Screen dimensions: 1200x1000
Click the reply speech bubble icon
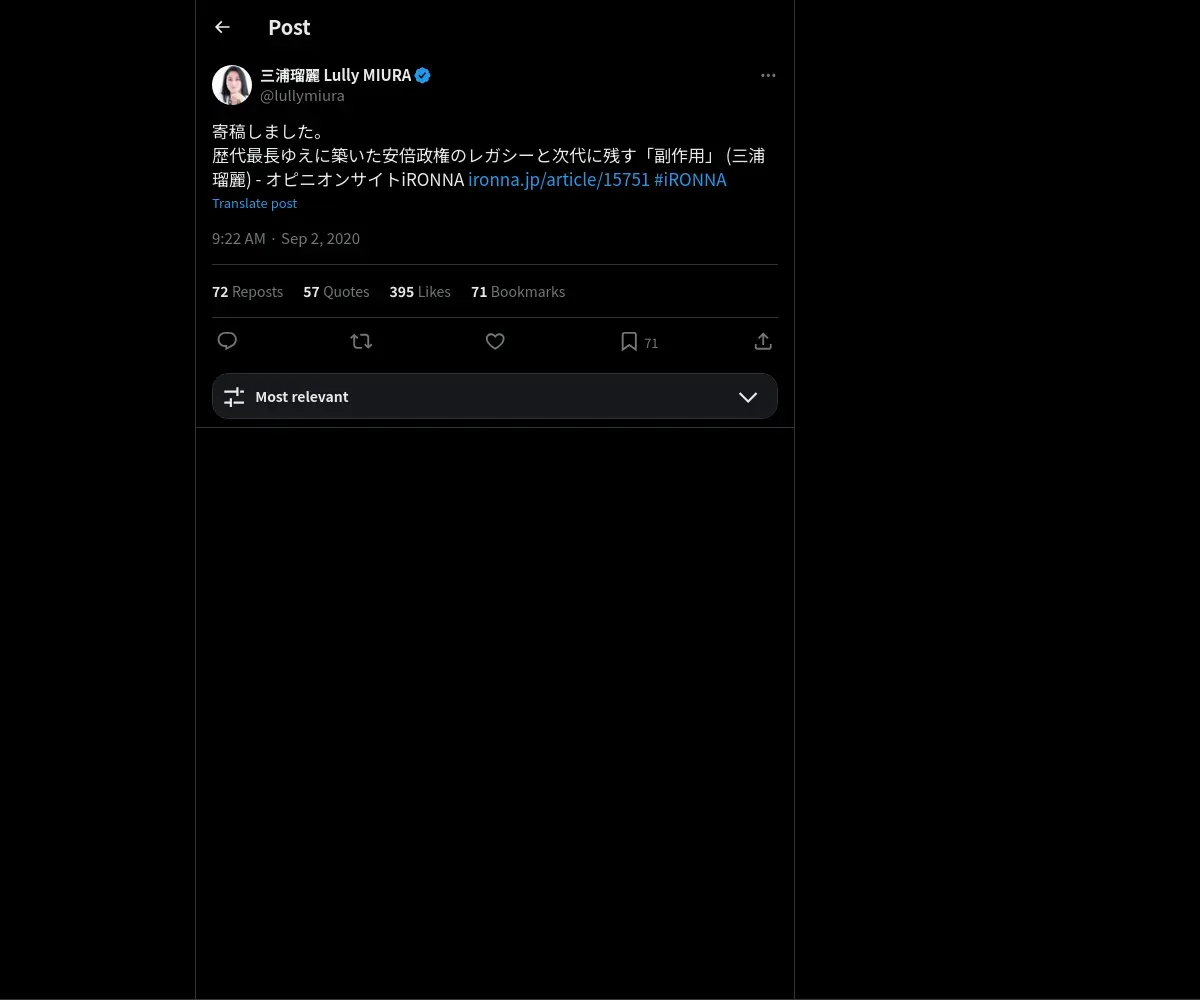227,342
